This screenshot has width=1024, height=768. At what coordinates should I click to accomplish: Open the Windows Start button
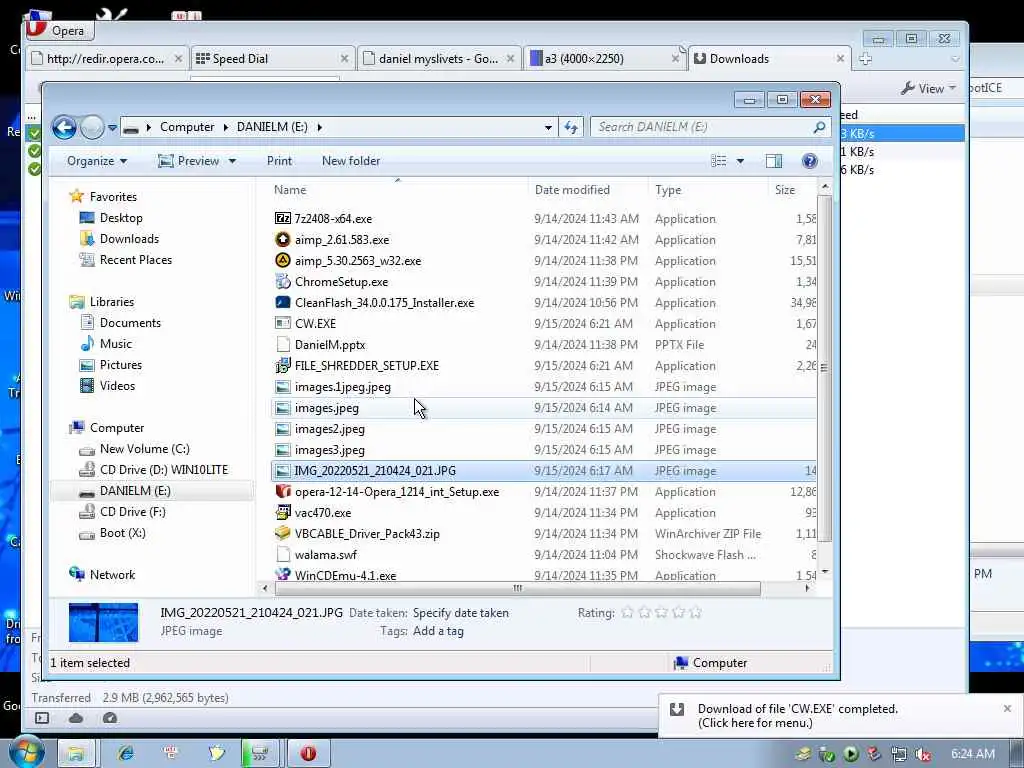[x=26, y=752]
